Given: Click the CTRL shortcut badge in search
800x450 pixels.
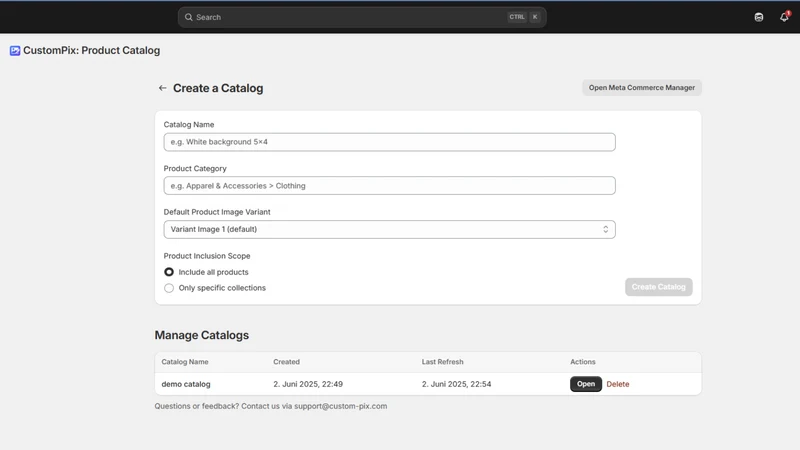Looking at the screenshot, I should [x=517, y=17].
